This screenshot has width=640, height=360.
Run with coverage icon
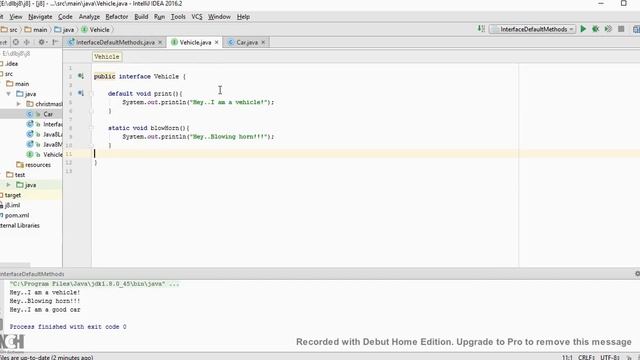(x=608, y=29)
